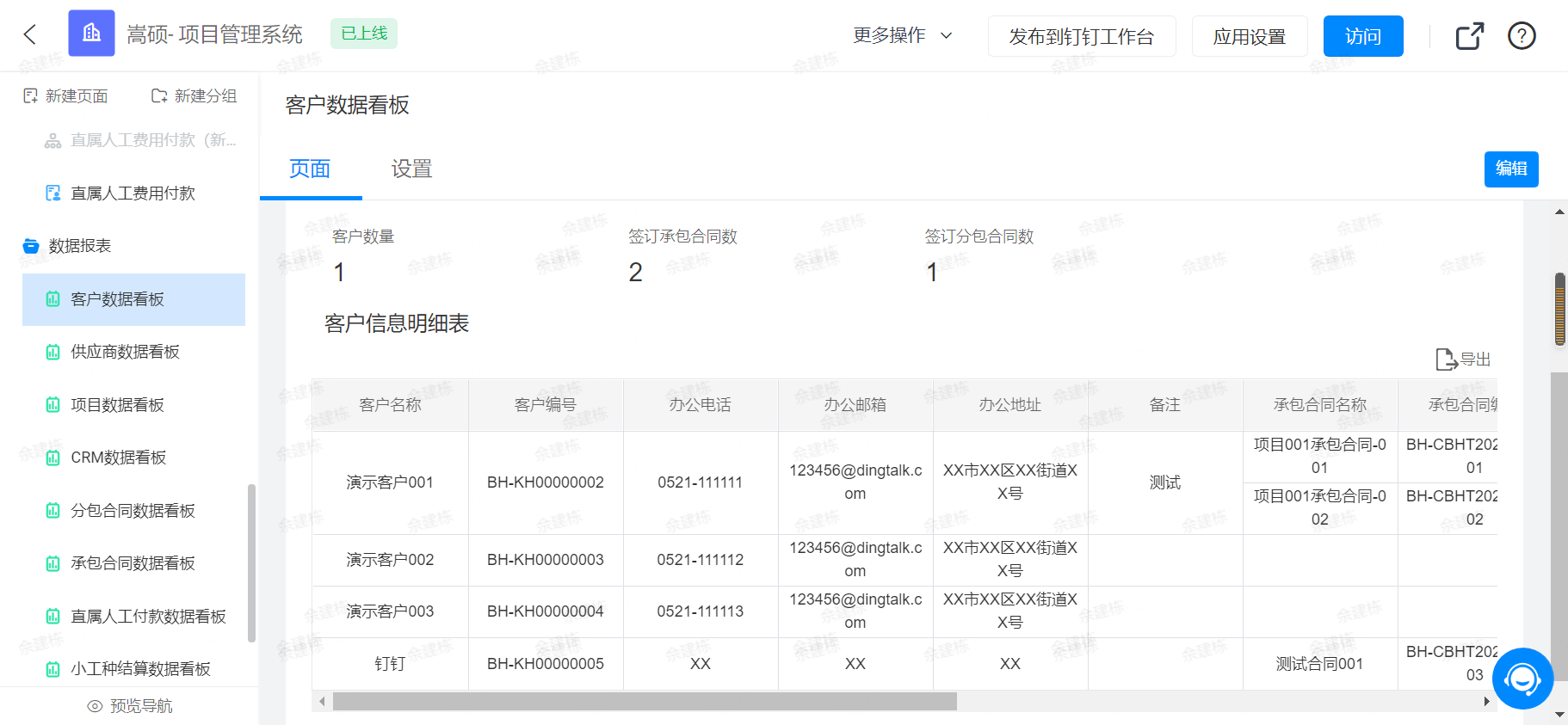The height and width of the screenshot is (725, 1568).
Task: Click the blue 访问 button
Action: point(1363,36)
